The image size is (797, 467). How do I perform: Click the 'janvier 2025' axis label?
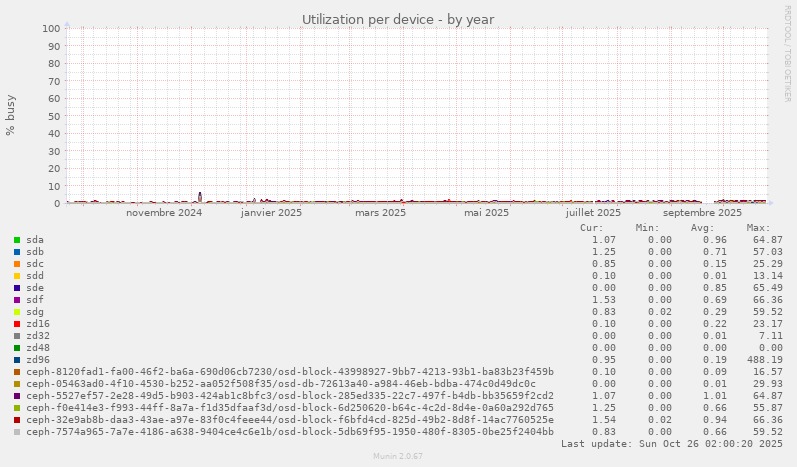coord(271,213)
